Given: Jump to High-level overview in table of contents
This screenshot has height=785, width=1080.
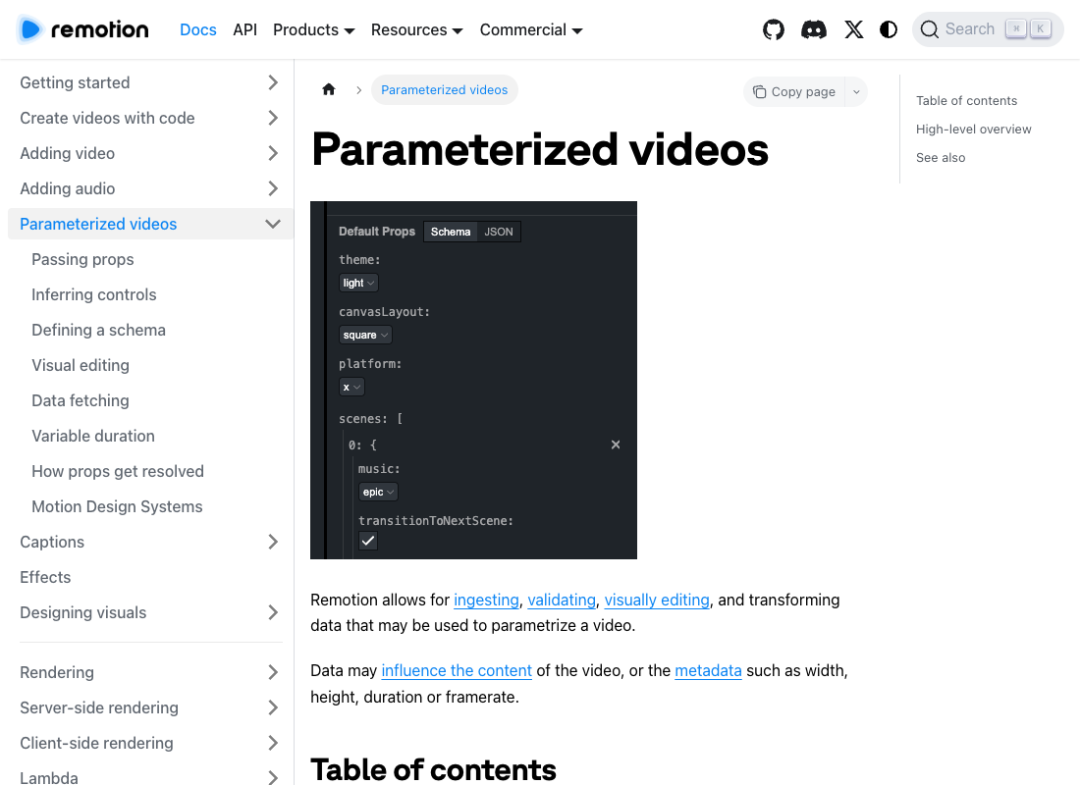Looking at the screenshot, I should pyautogui.click(x=973, y=129).
